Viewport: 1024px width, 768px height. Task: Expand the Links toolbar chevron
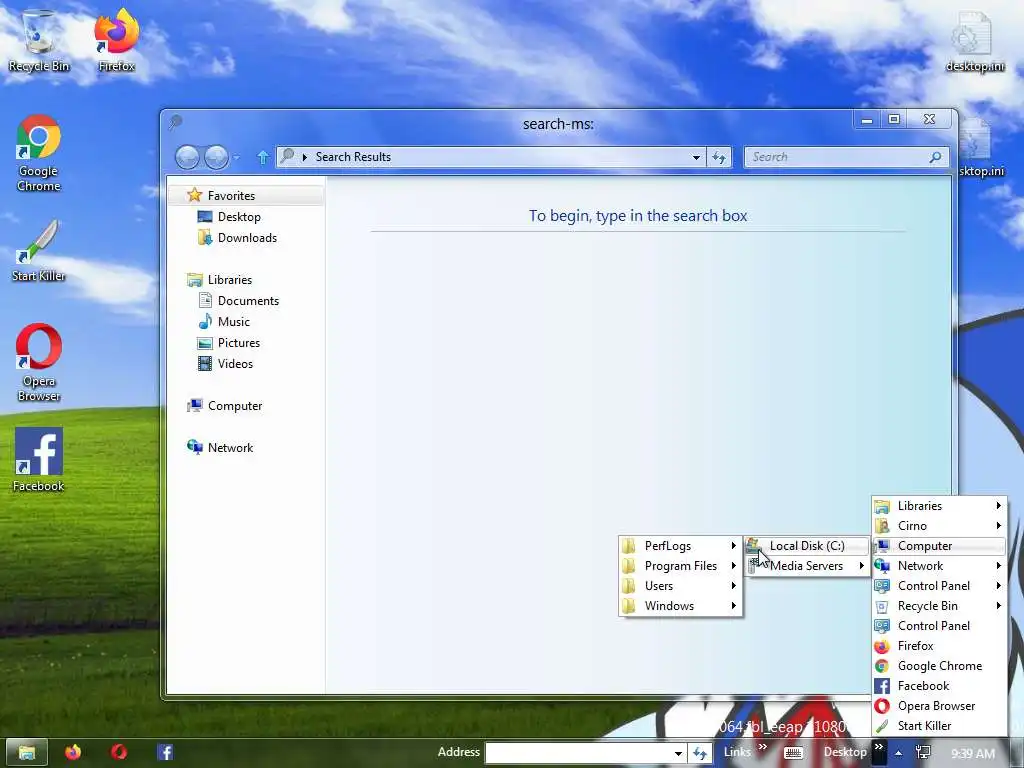click(x=762, y=747)
